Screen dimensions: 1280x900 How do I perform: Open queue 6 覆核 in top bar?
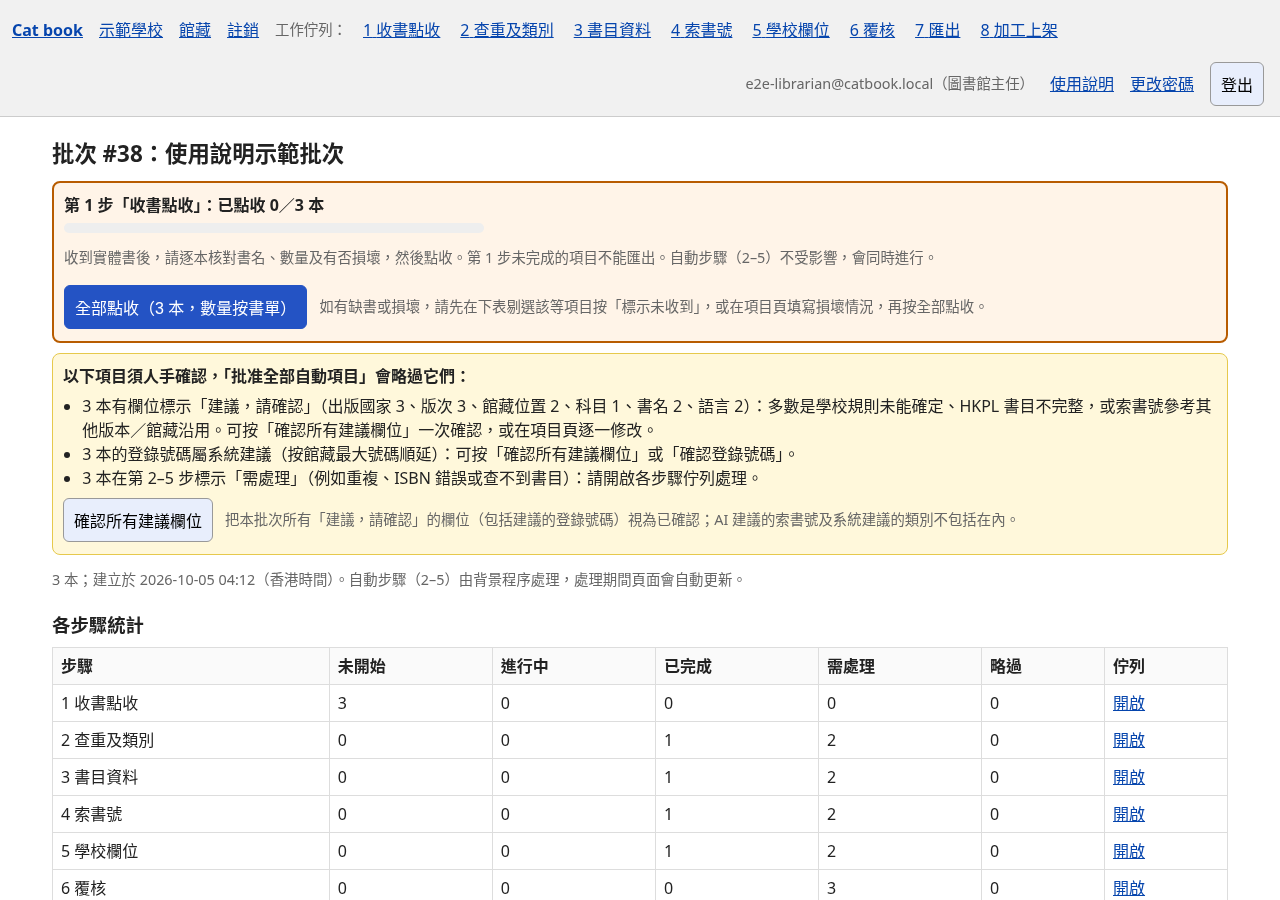coord(872,30)
